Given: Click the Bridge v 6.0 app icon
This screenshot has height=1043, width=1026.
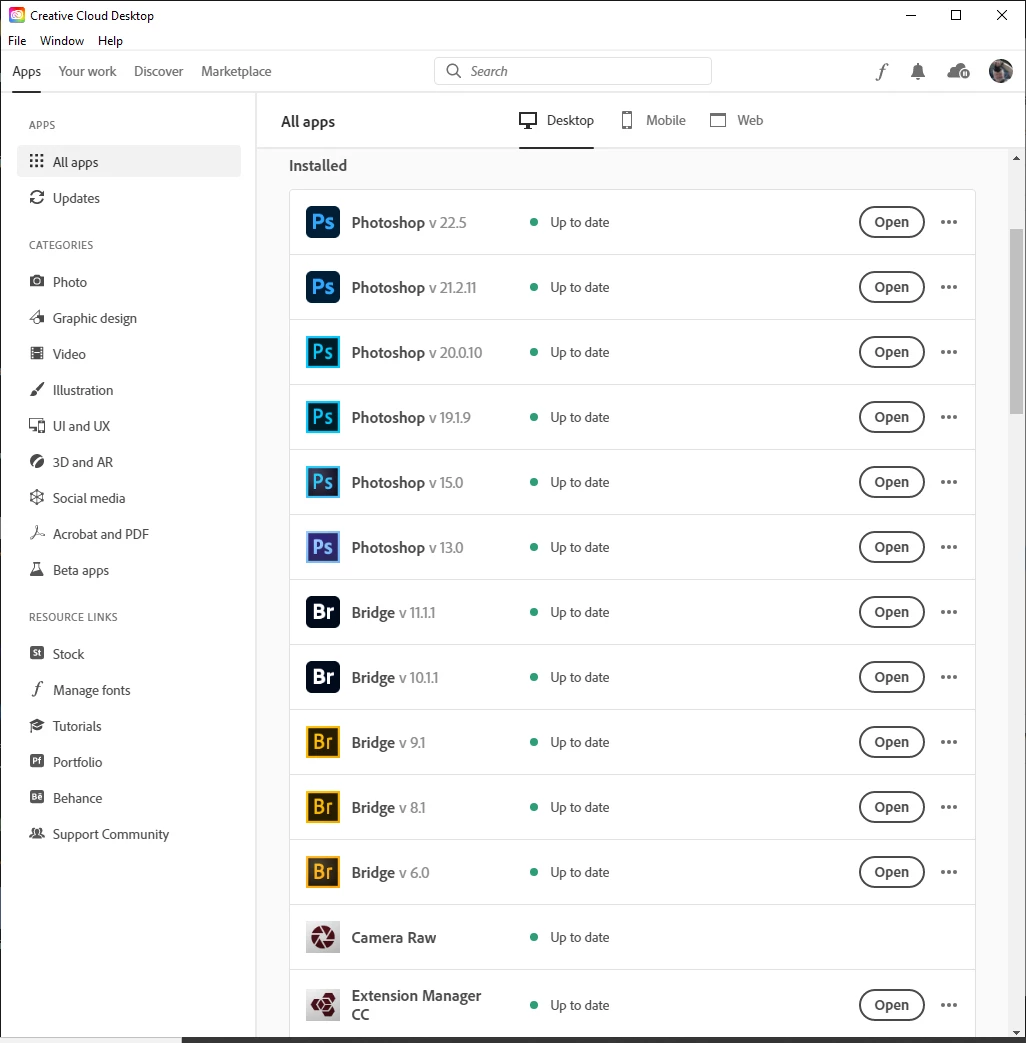Looking at the screenshot, I should point(323,872).
